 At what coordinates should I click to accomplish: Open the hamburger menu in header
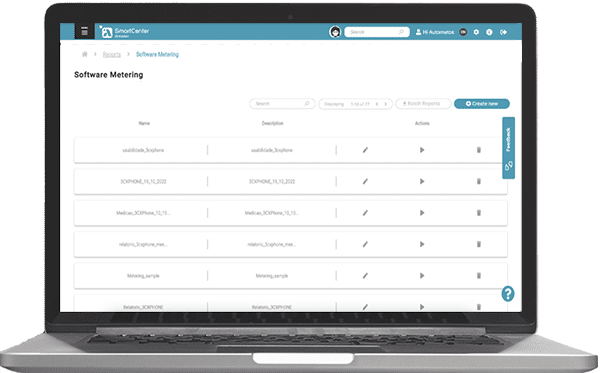pyautogui.click(x=85, y=31)
